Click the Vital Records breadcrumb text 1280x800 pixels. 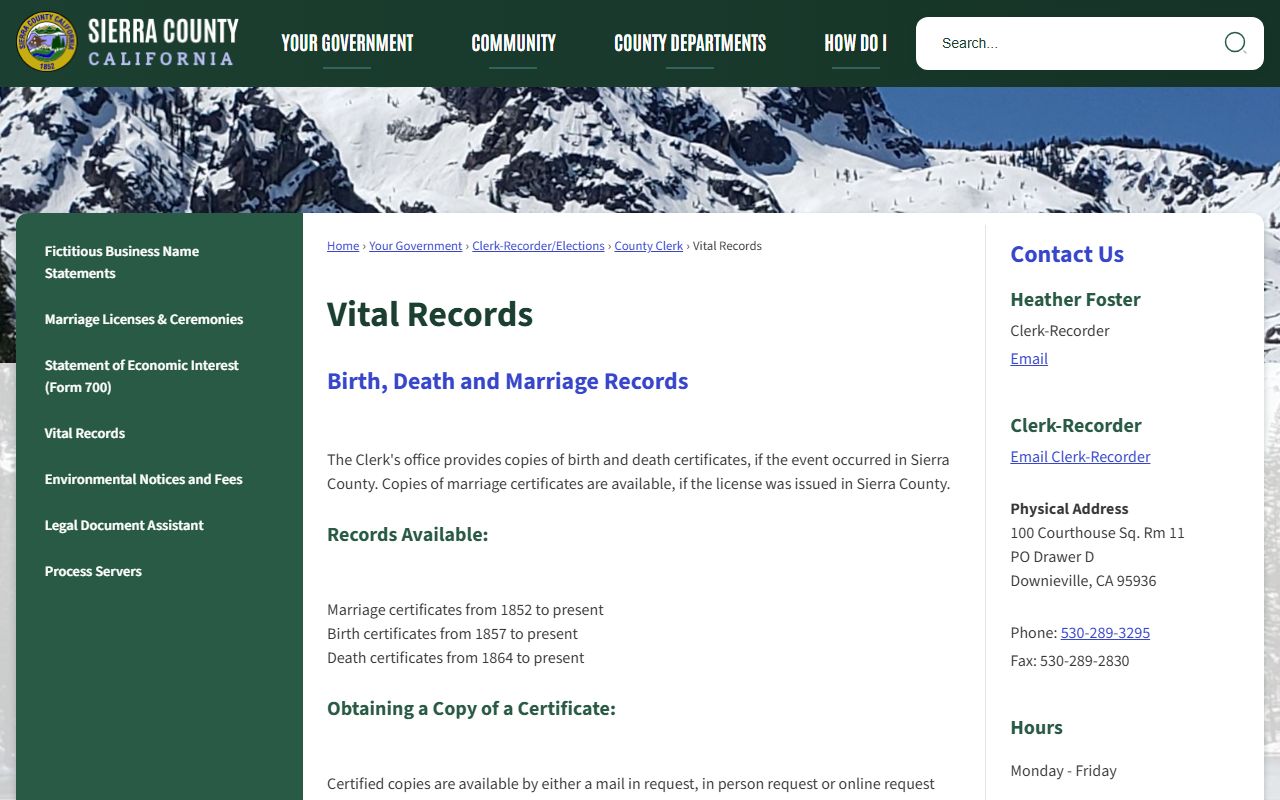pos(727,246)
